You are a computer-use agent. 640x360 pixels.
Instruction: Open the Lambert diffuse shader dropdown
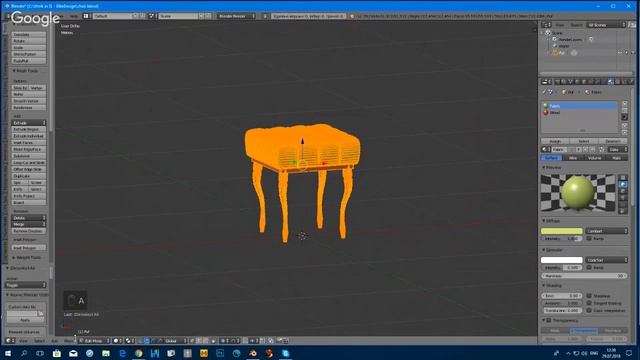click(x=607, y=231)
